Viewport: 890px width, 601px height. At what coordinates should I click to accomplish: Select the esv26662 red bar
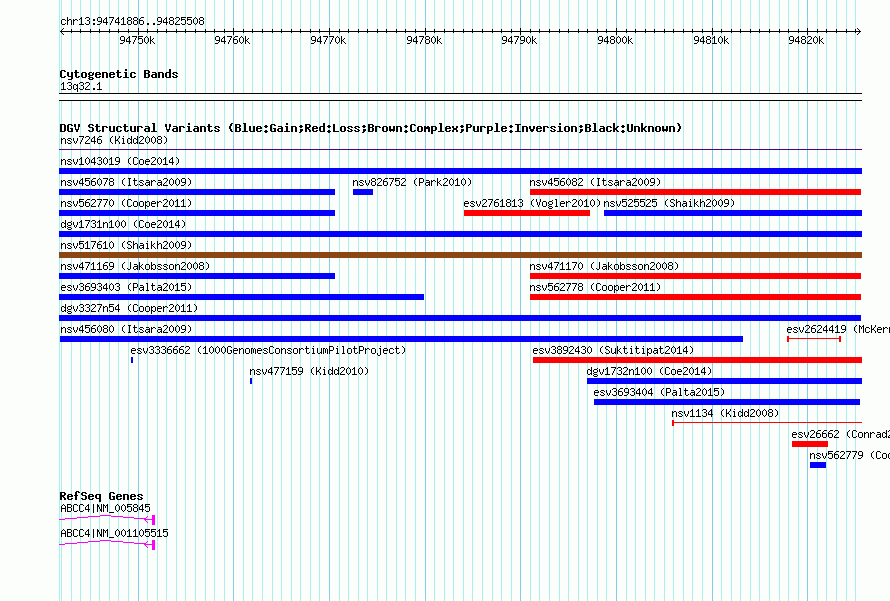(x=810, y=444)
